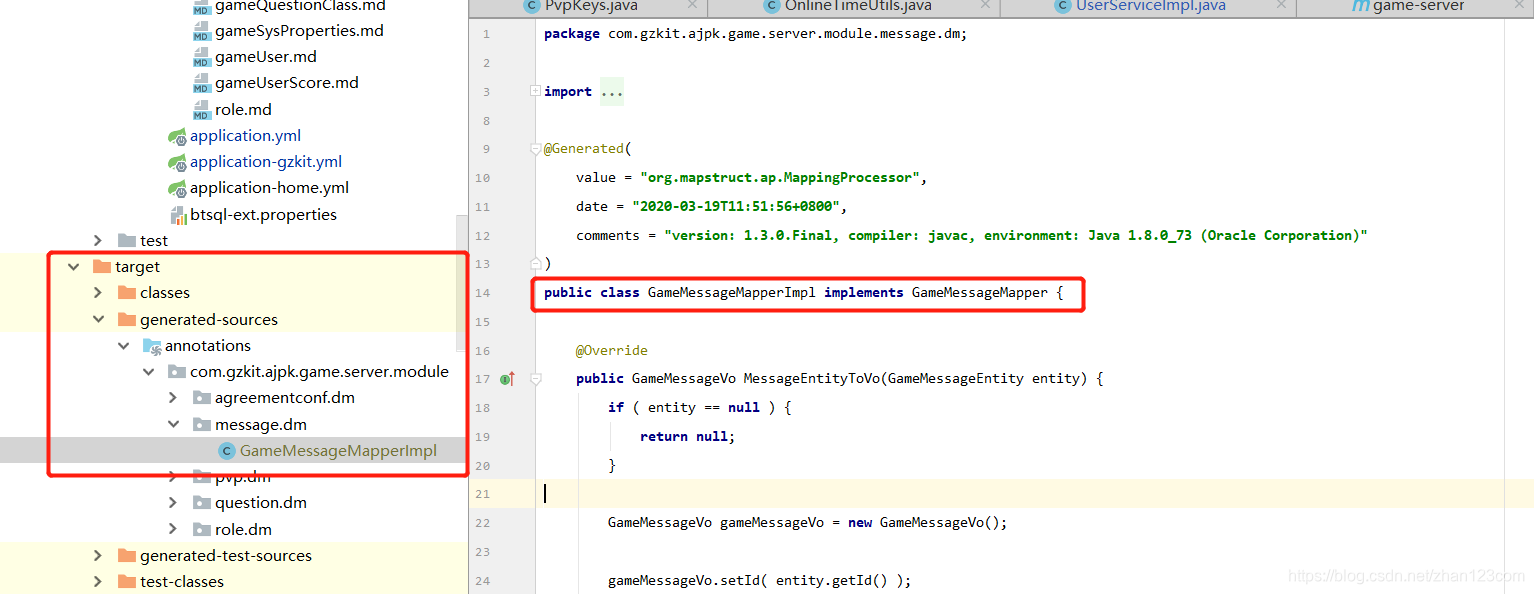This screenshot has width=1534, height=594.
Task: Click the btsql-ext.properties file icon
Action: pos(178,215)
